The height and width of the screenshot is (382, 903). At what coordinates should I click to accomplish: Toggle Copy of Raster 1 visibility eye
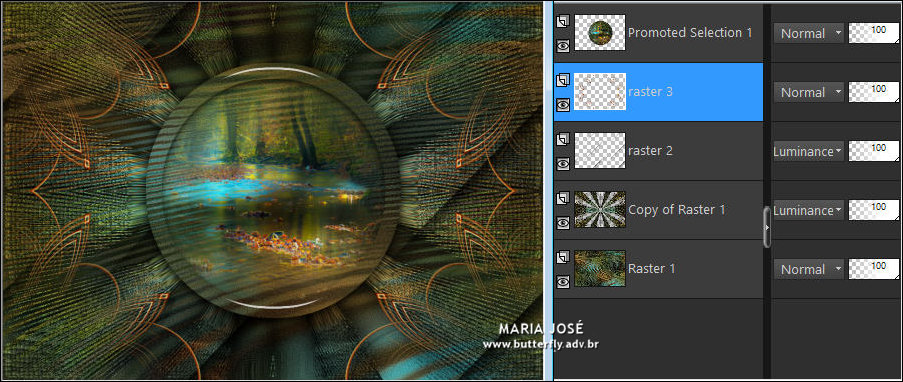[563, 222]
